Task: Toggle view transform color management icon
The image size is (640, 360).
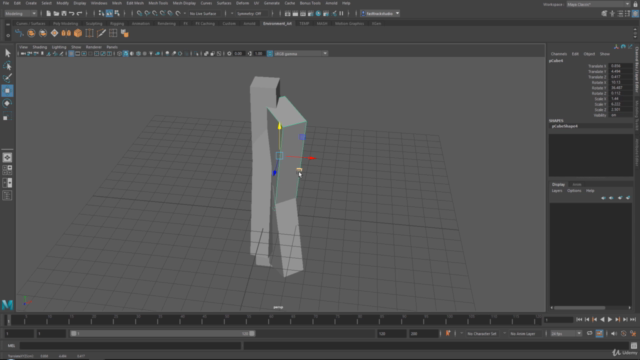Action: click(270, 53)
